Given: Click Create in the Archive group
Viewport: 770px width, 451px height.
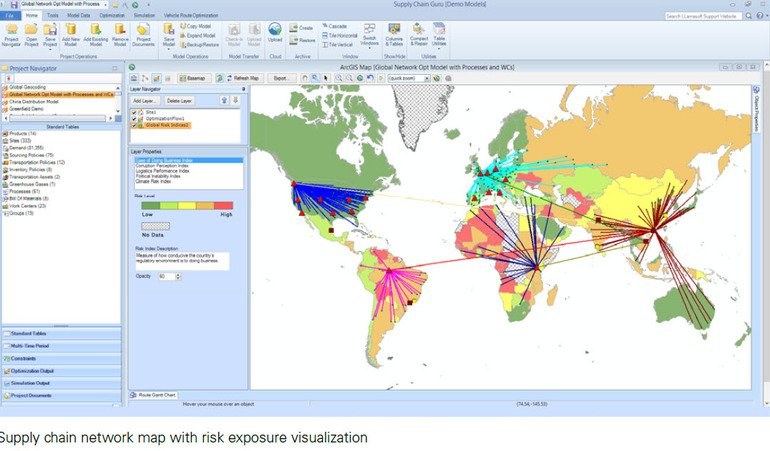Looking at the screenshot, I should 302,28.
